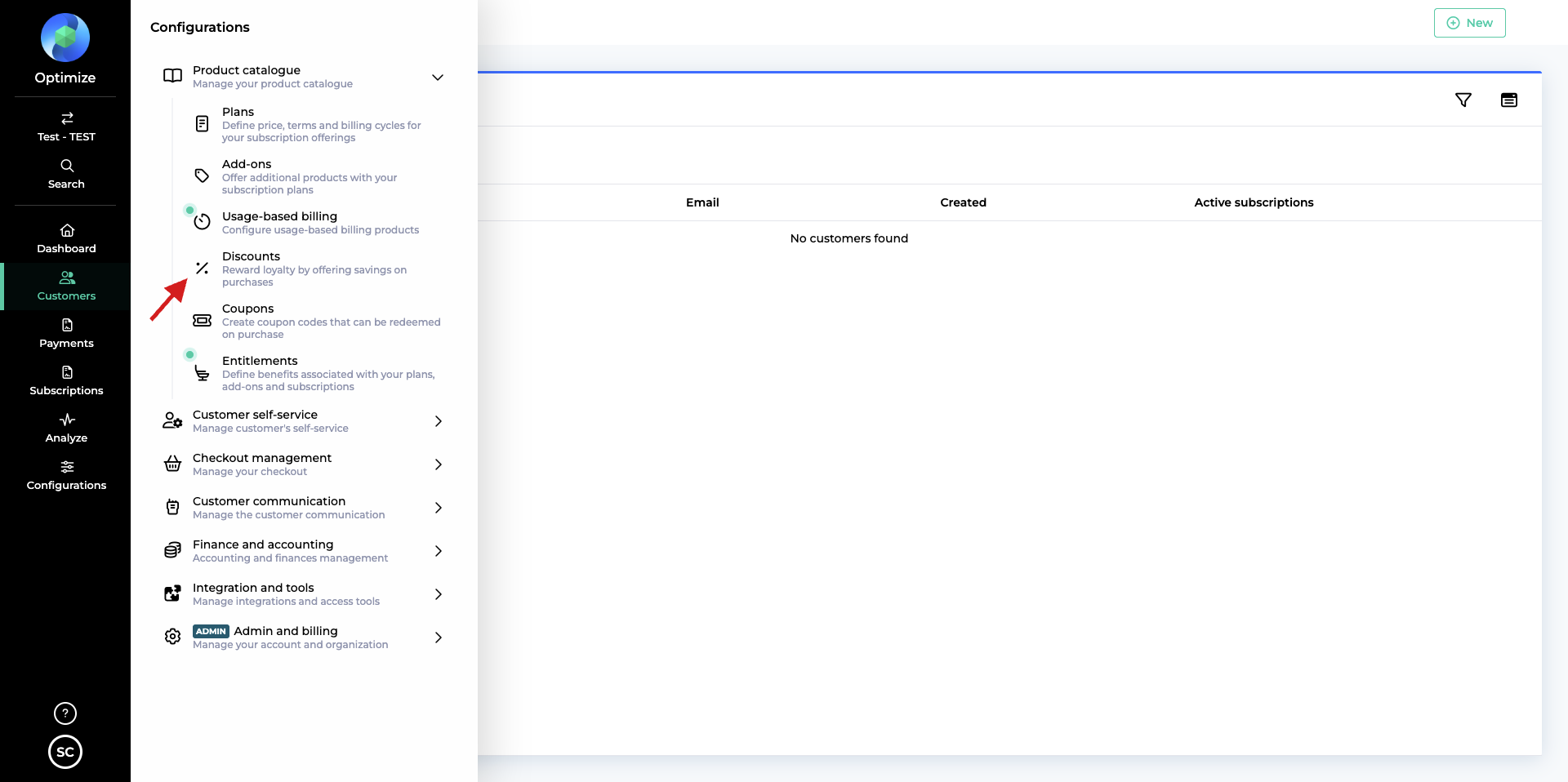The image size is (1568, 782).
Task: Click "Manage your account and organization" text
Action: 291,645
